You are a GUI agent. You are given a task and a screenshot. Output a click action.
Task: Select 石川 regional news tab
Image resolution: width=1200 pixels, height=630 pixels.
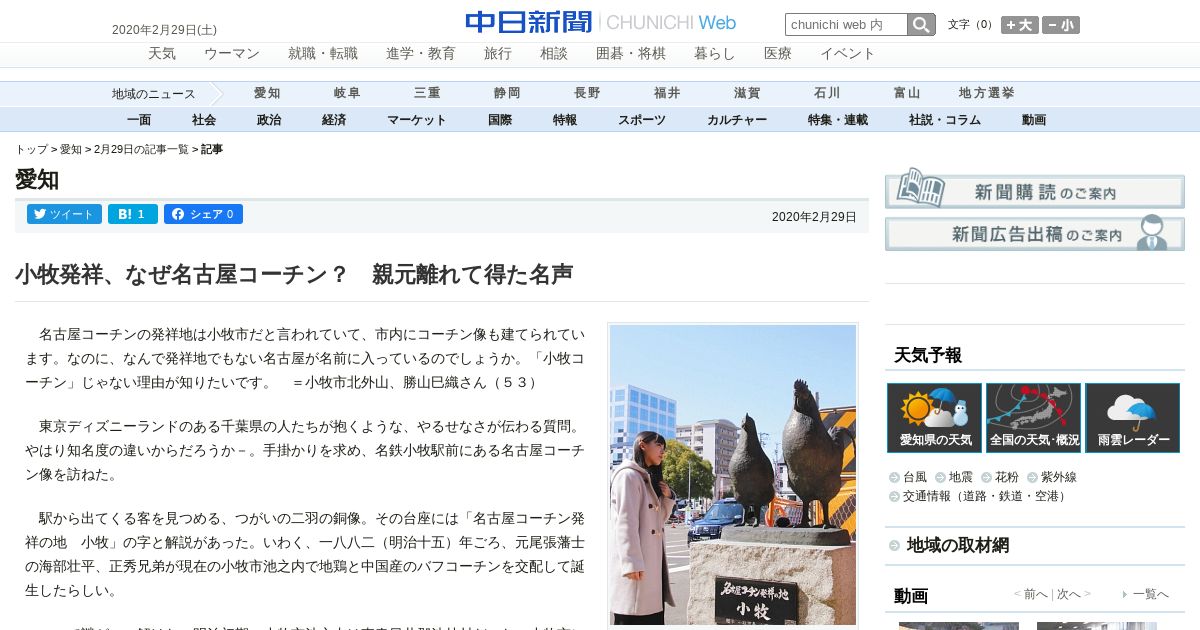[827, 93]
